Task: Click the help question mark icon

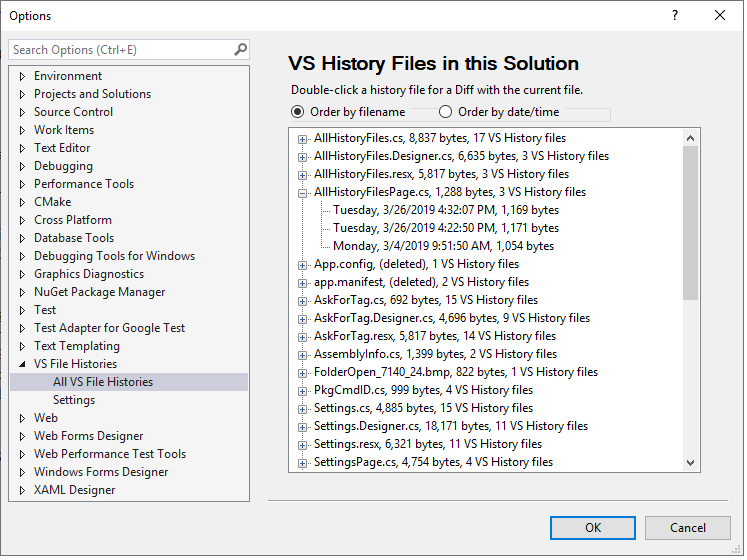Action: point(675,16)
